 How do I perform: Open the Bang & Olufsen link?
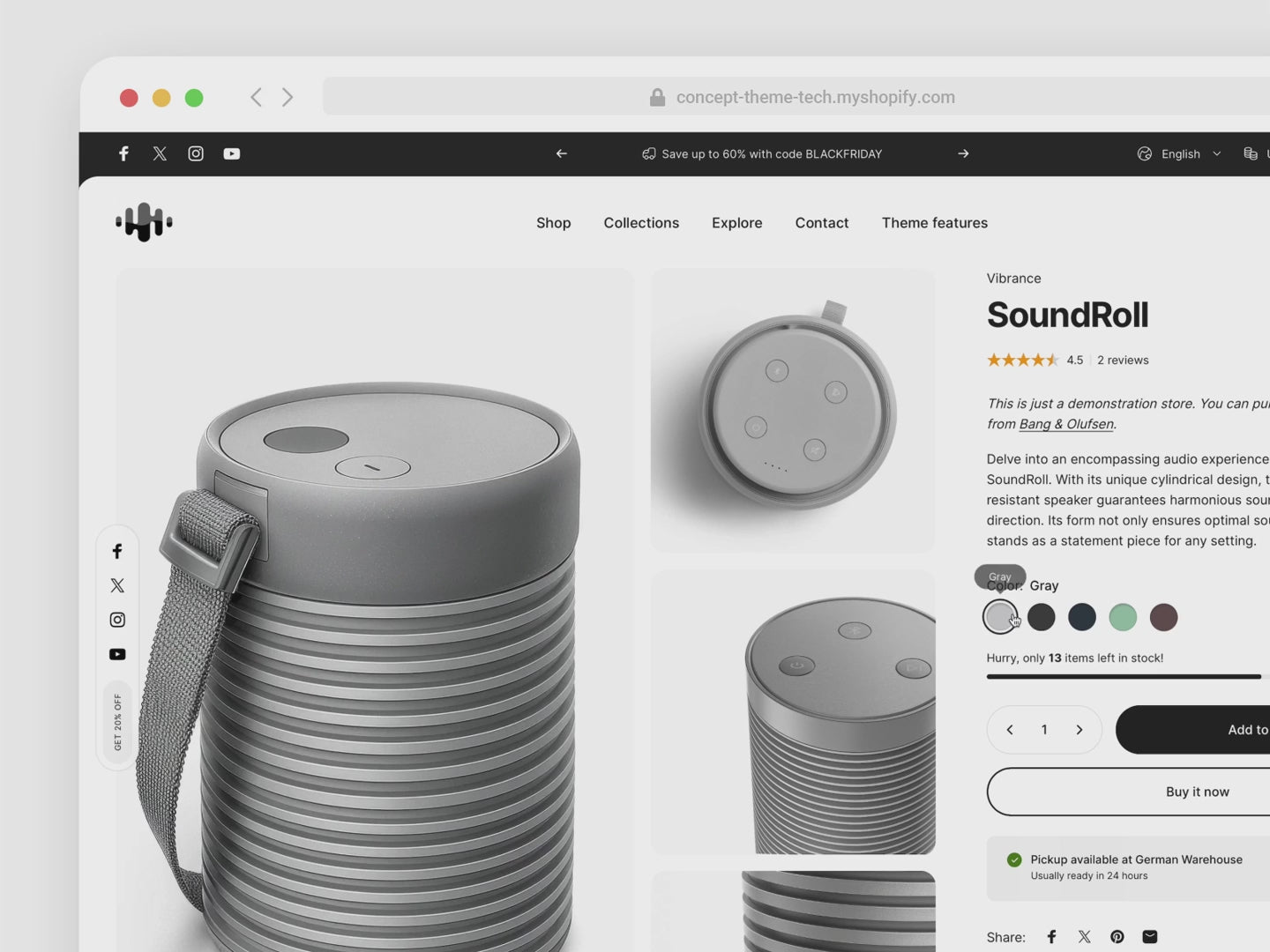click(1066, 424)
